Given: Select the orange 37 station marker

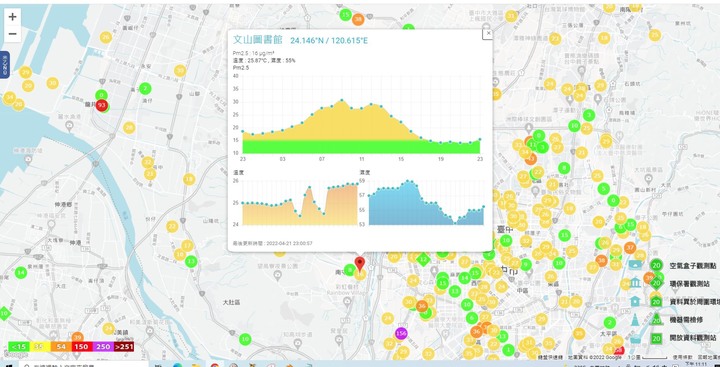Looking at the screenshot, I should (630, 248).
